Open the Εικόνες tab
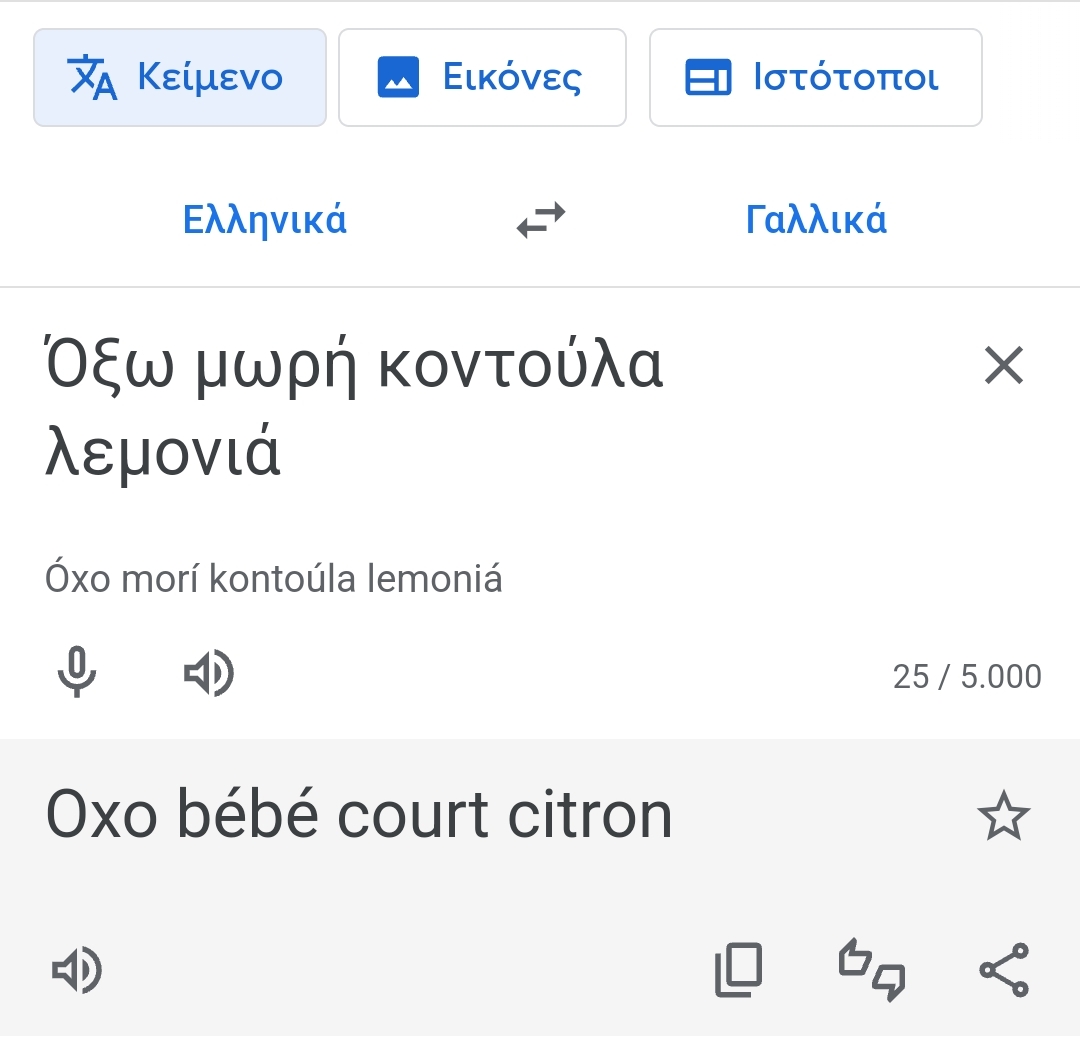 (x=482, y=78)
